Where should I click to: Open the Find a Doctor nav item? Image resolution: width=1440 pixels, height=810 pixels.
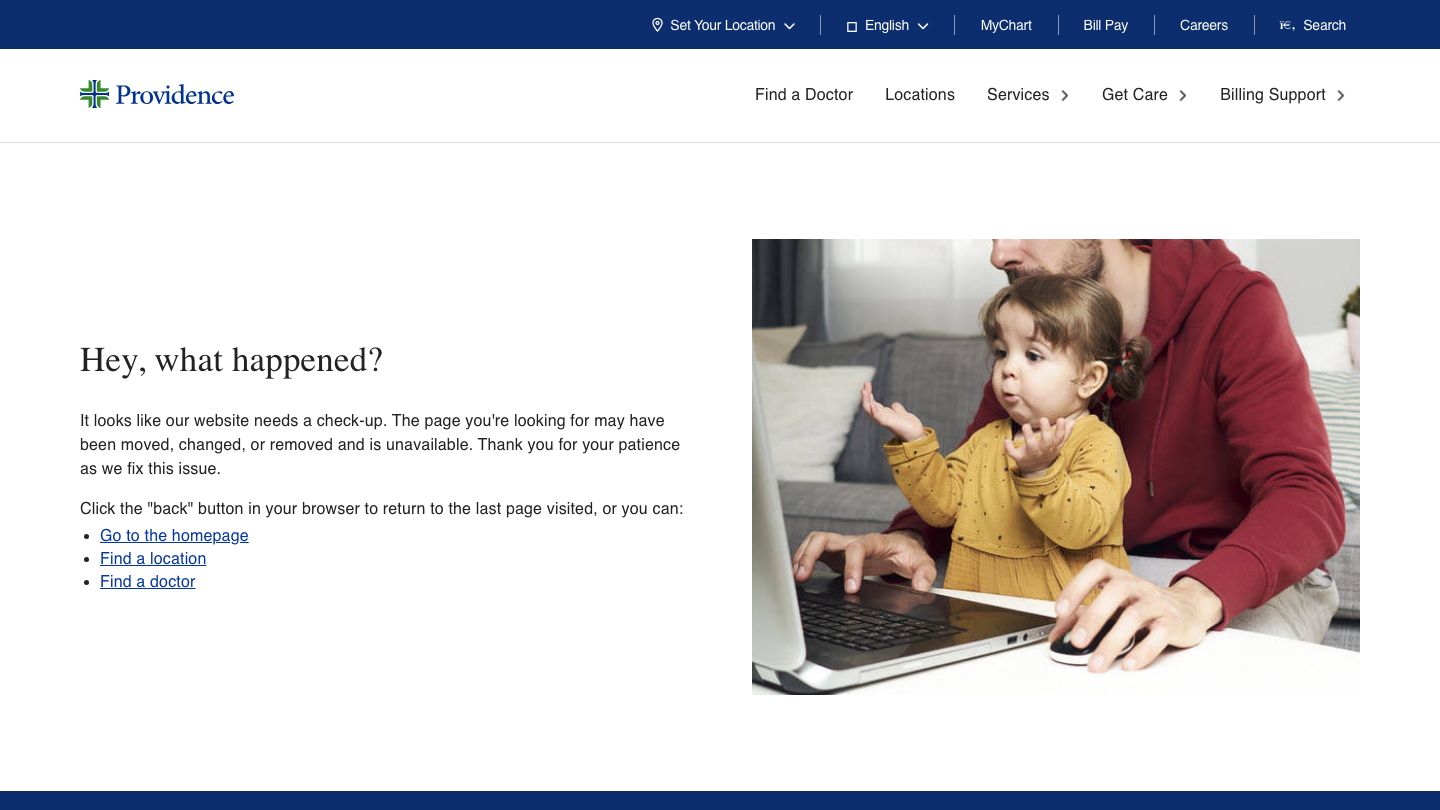[x=803, y=94]
